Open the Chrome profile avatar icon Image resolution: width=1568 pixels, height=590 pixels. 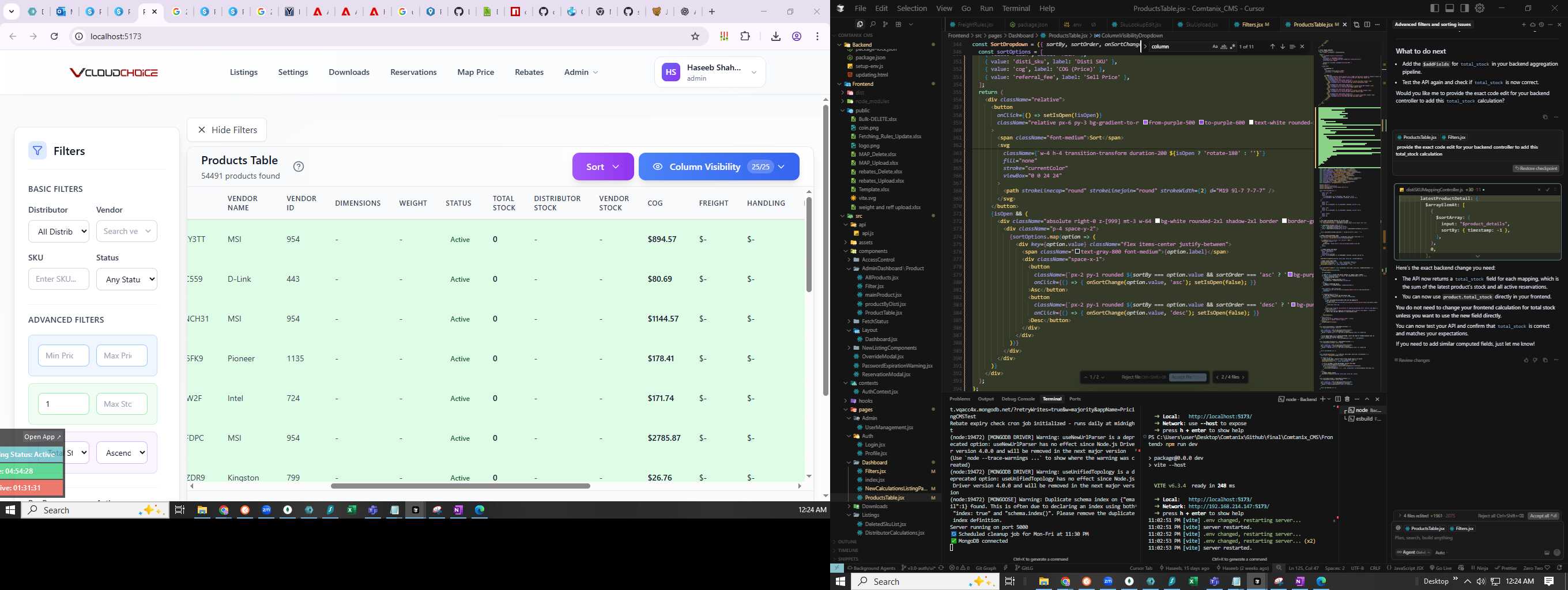click(x=797, y=36)
